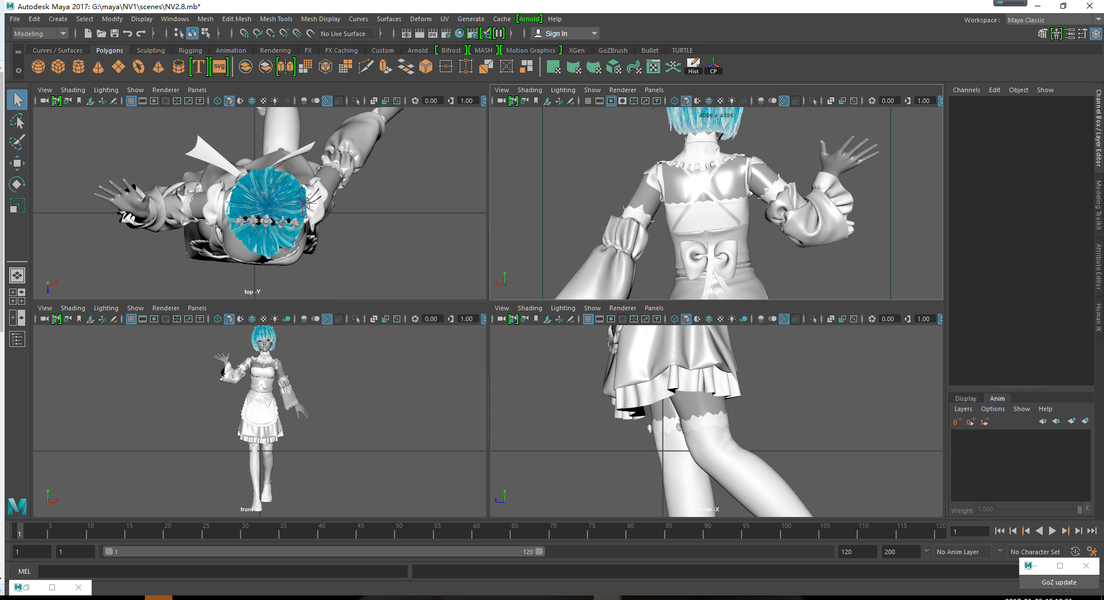The height and width of the screenshot is (600, 1104).
Task: Play the animation forwards
Action: coord(1052,531)
